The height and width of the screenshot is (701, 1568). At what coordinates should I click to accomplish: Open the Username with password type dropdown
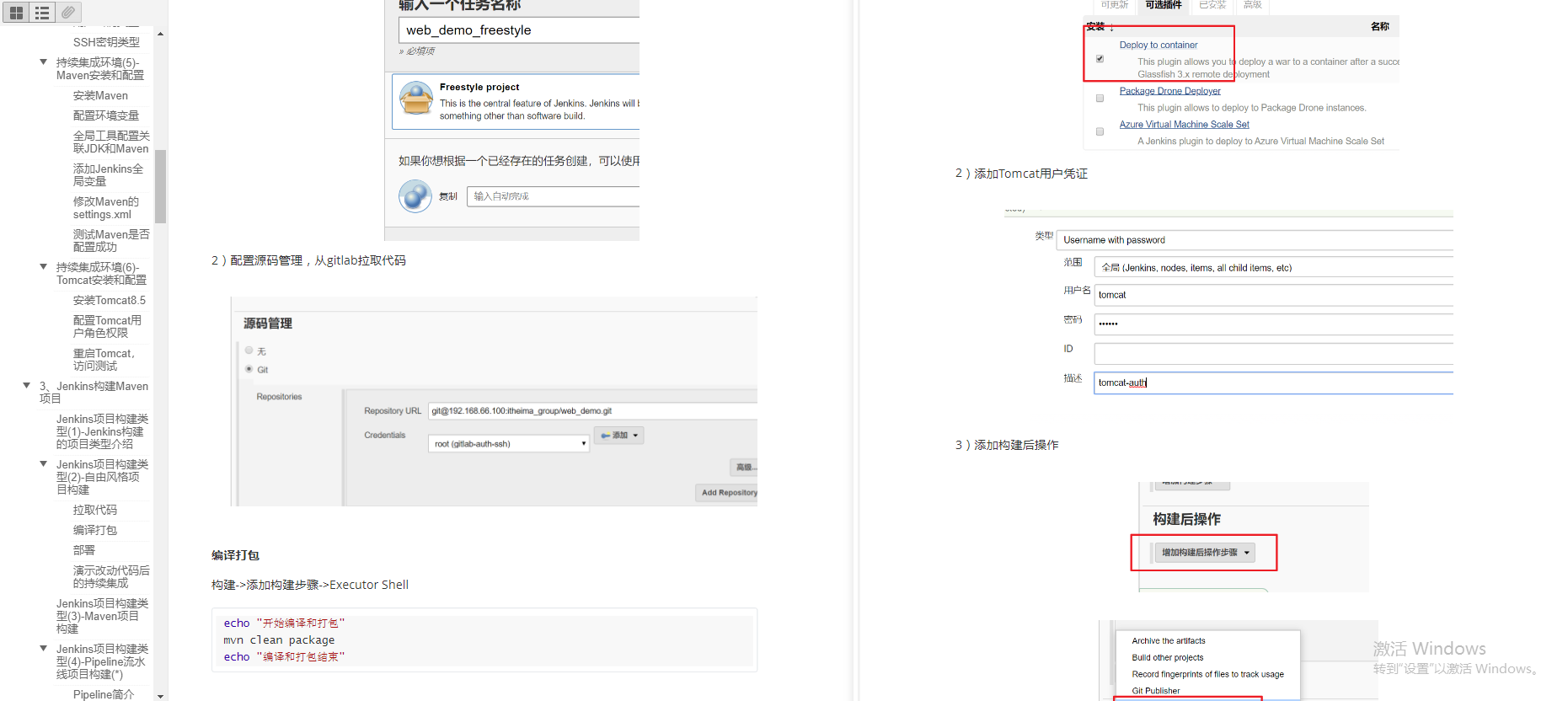click(x=1255, y=240)
